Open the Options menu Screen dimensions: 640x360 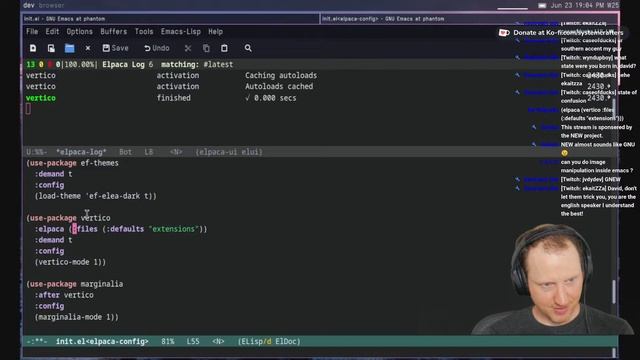(x=79, y=31)
